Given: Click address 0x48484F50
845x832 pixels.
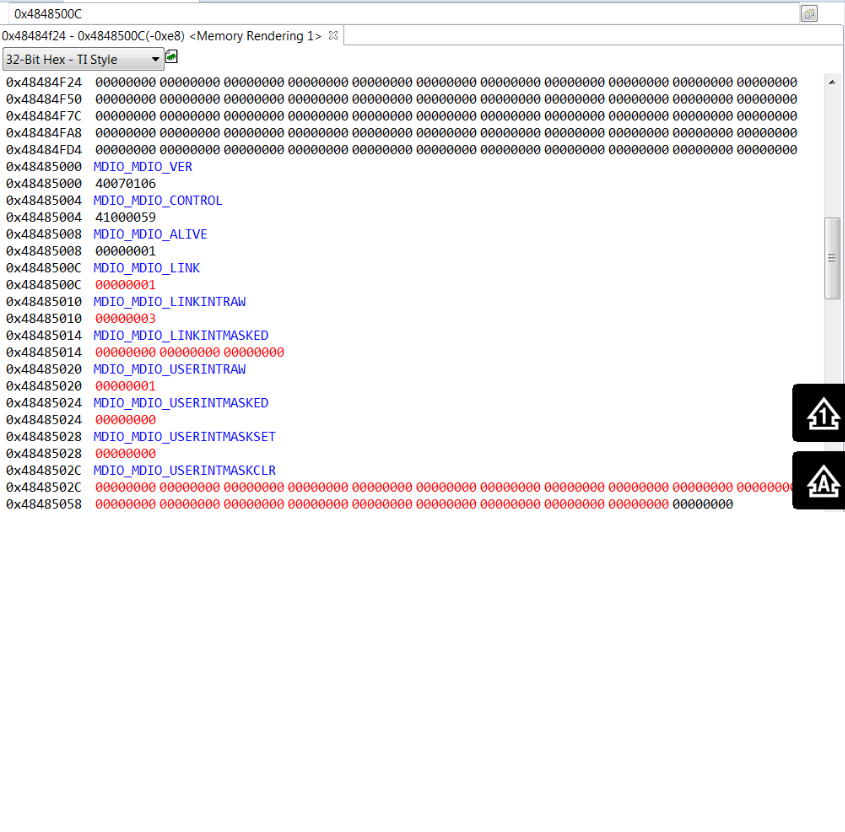Looking at the screenshot, I should click(x=44, y=99).
